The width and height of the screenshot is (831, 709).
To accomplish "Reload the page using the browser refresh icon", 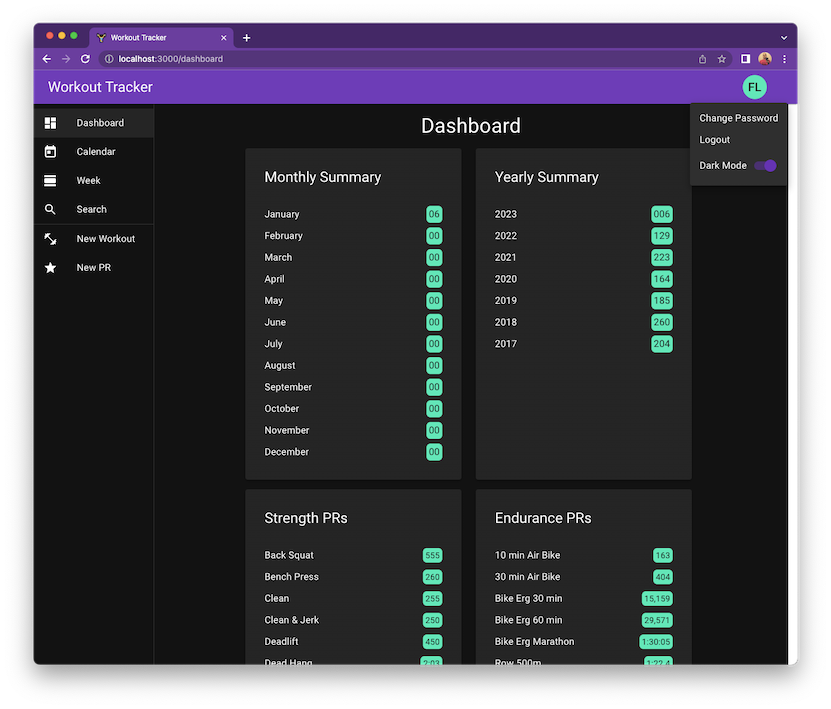I will click(85, 59).
